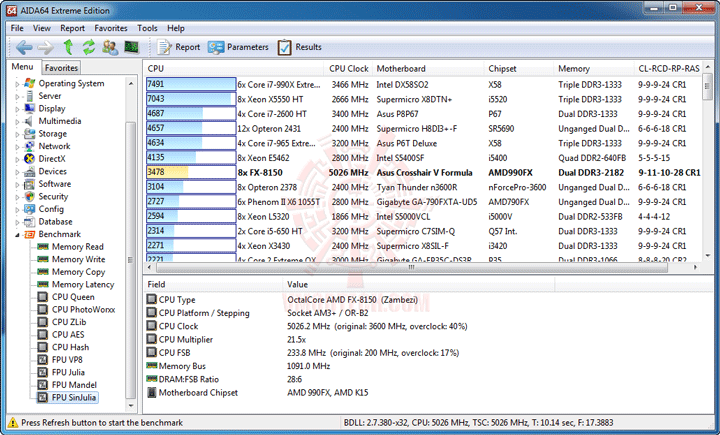Select the 12x Opteron 2431 row

click(x=423, y=129)
